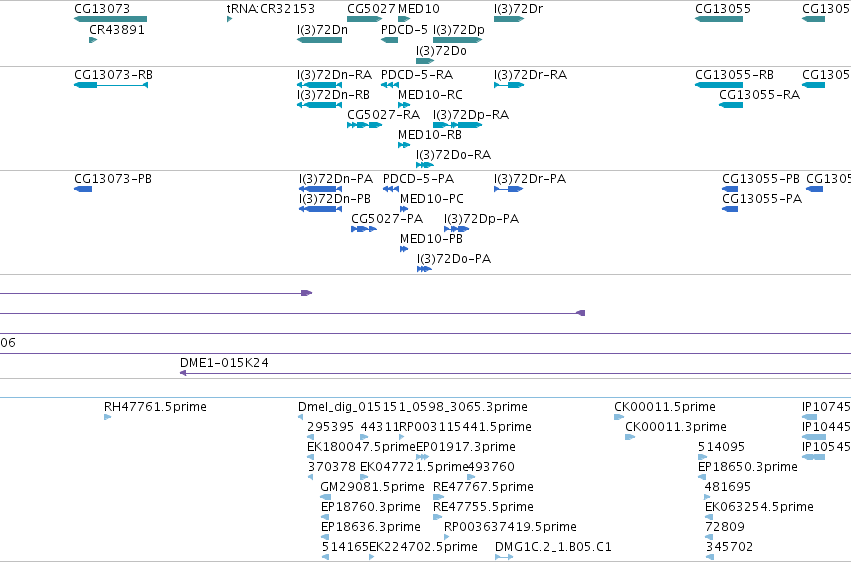Screen dimensions: 851x562
Task: Click the CG13073-PB protein label
Action: [113, 178]
